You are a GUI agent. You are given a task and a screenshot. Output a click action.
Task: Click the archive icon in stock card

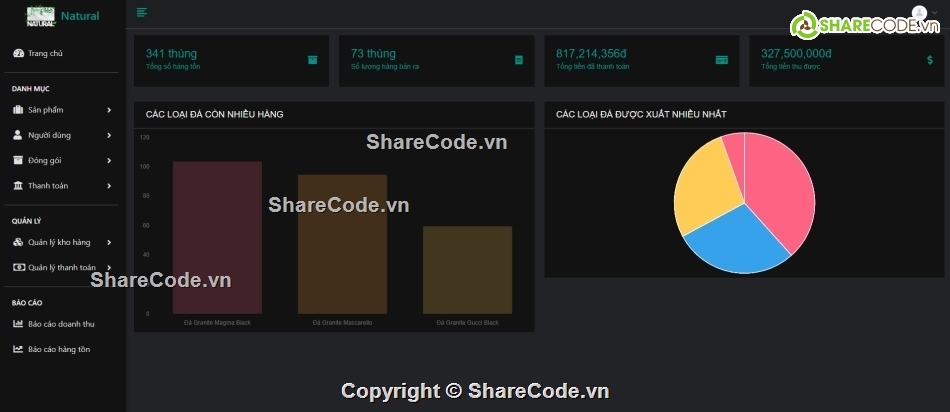pos(313,60)
